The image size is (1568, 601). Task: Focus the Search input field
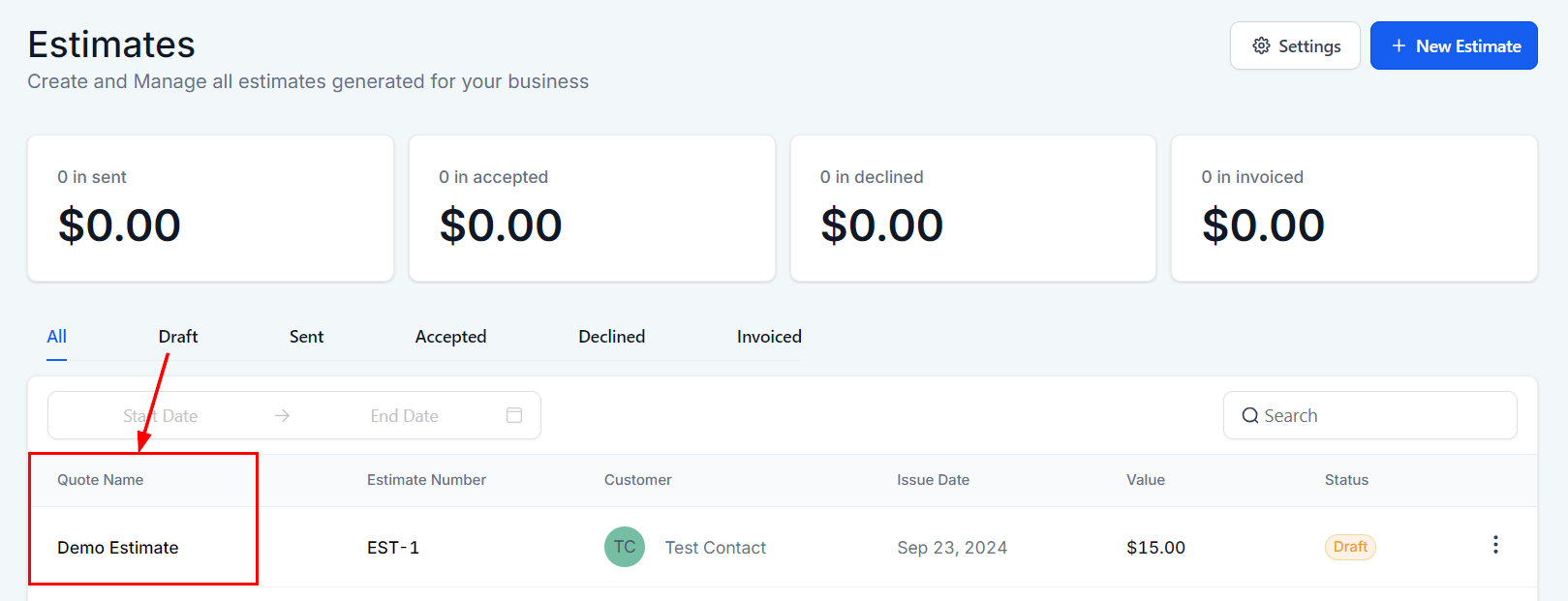click(1369, 415)
